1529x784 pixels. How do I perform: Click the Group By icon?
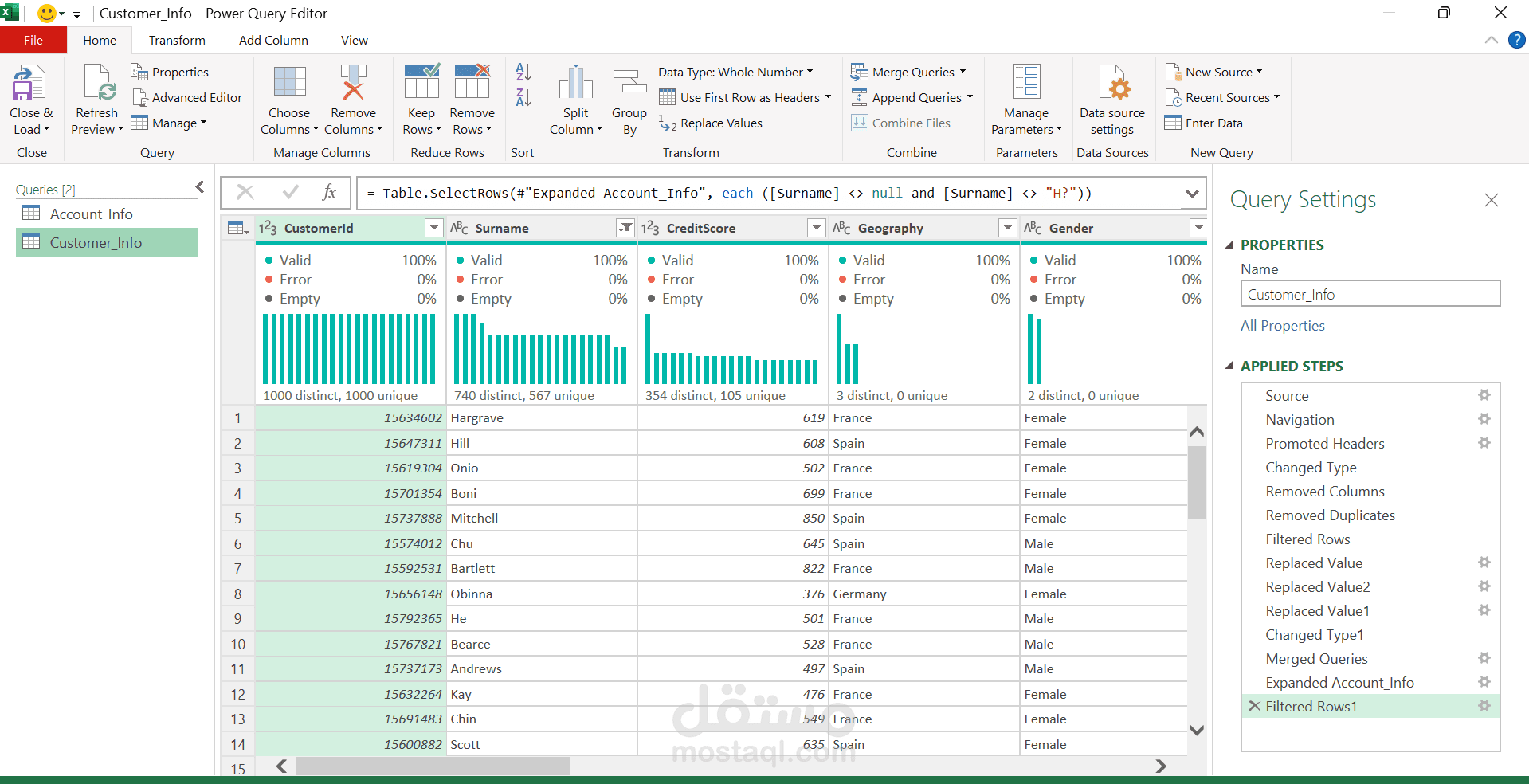click(629, 83)
